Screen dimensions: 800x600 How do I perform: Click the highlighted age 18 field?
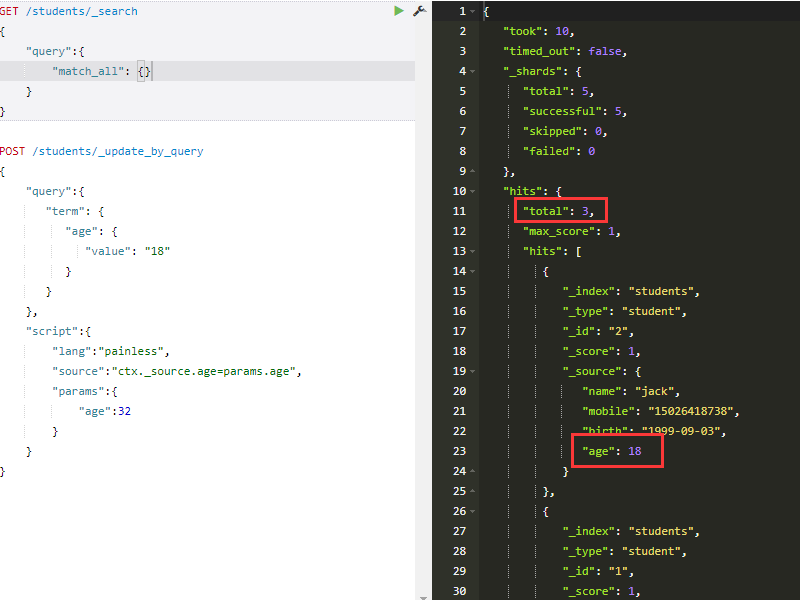tap(615, 451)
